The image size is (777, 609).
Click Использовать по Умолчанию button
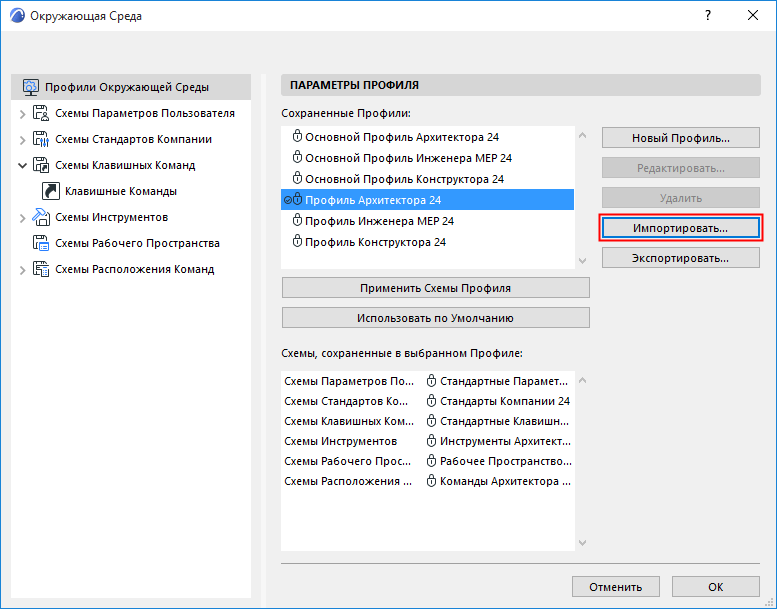(x=436, y=318)
